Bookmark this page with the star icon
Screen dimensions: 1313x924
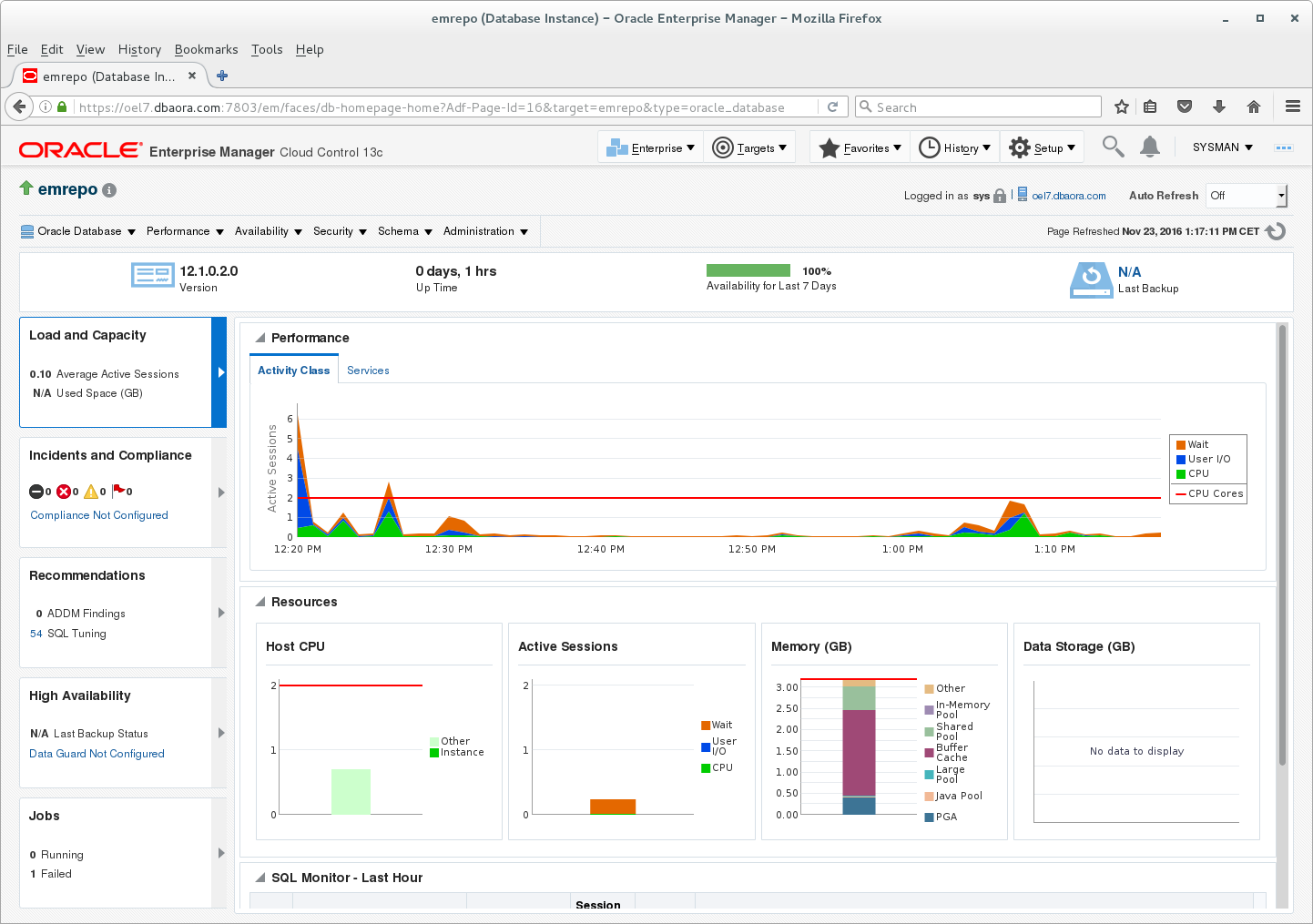[x=1122, y=107]
